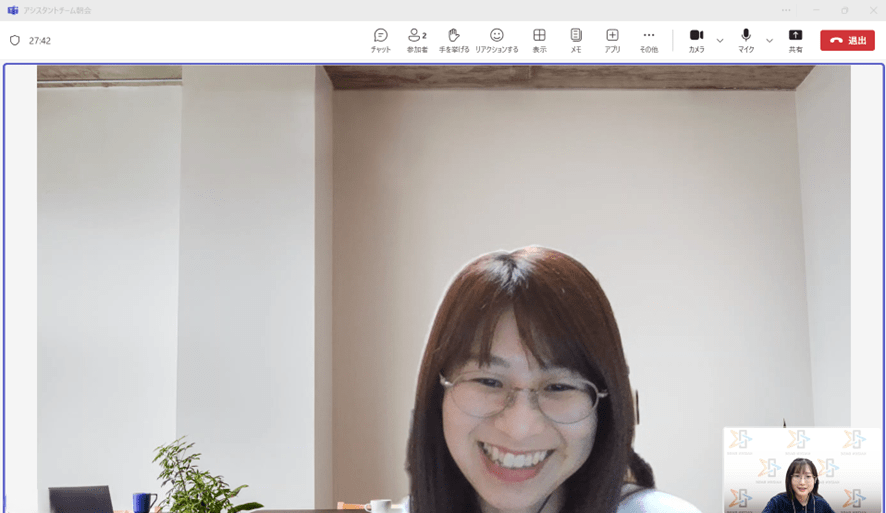Open the chat panel (チャット)
Viewport: 886px width, 513px height.
click(380, 41)
